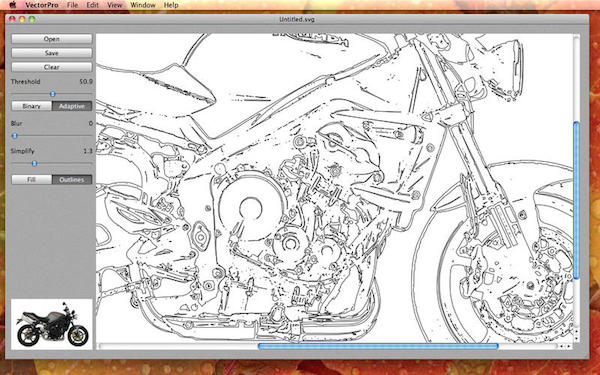The image size is (600, 375).
Task: Click the Blur slider knob
Action: (x=15, y=135)
